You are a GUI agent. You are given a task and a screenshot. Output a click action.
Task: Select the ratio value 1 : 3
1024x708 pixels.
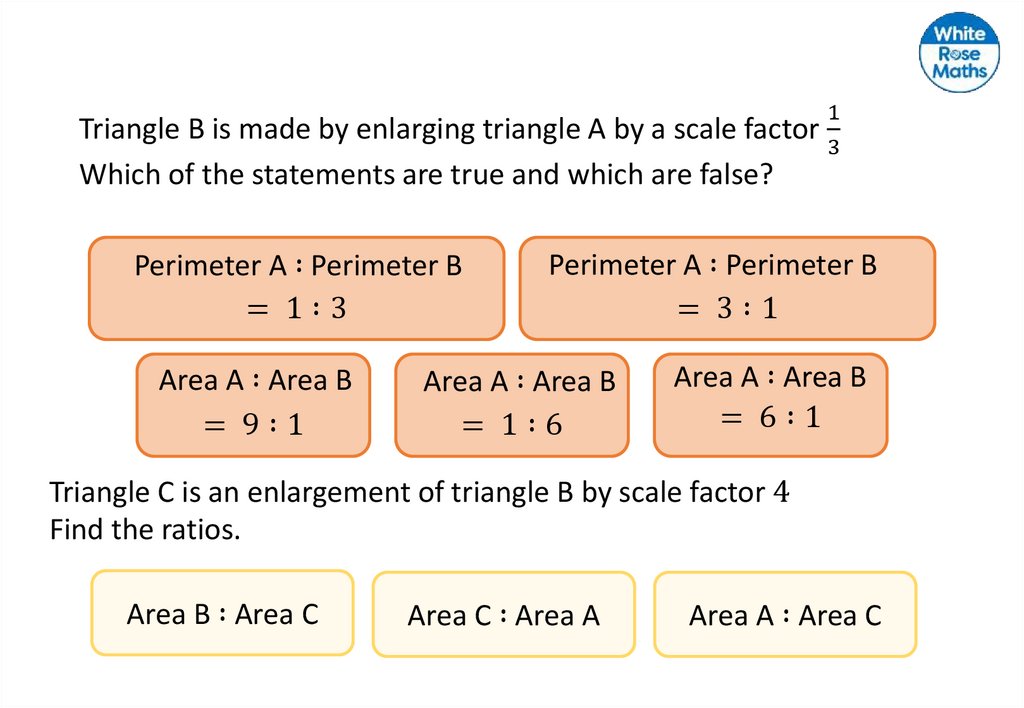296,309
